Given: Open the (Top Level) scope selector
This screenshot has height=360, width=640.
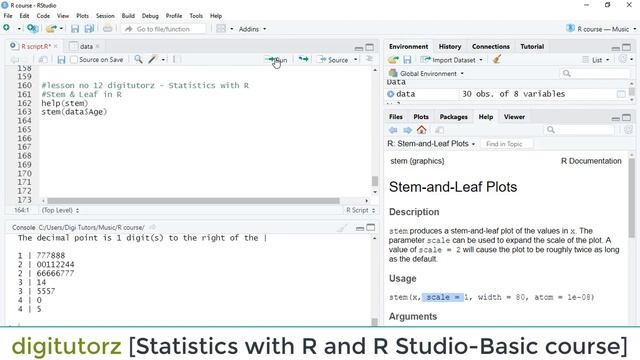Looking at the screenshot, I should click(x=60, y=210).
